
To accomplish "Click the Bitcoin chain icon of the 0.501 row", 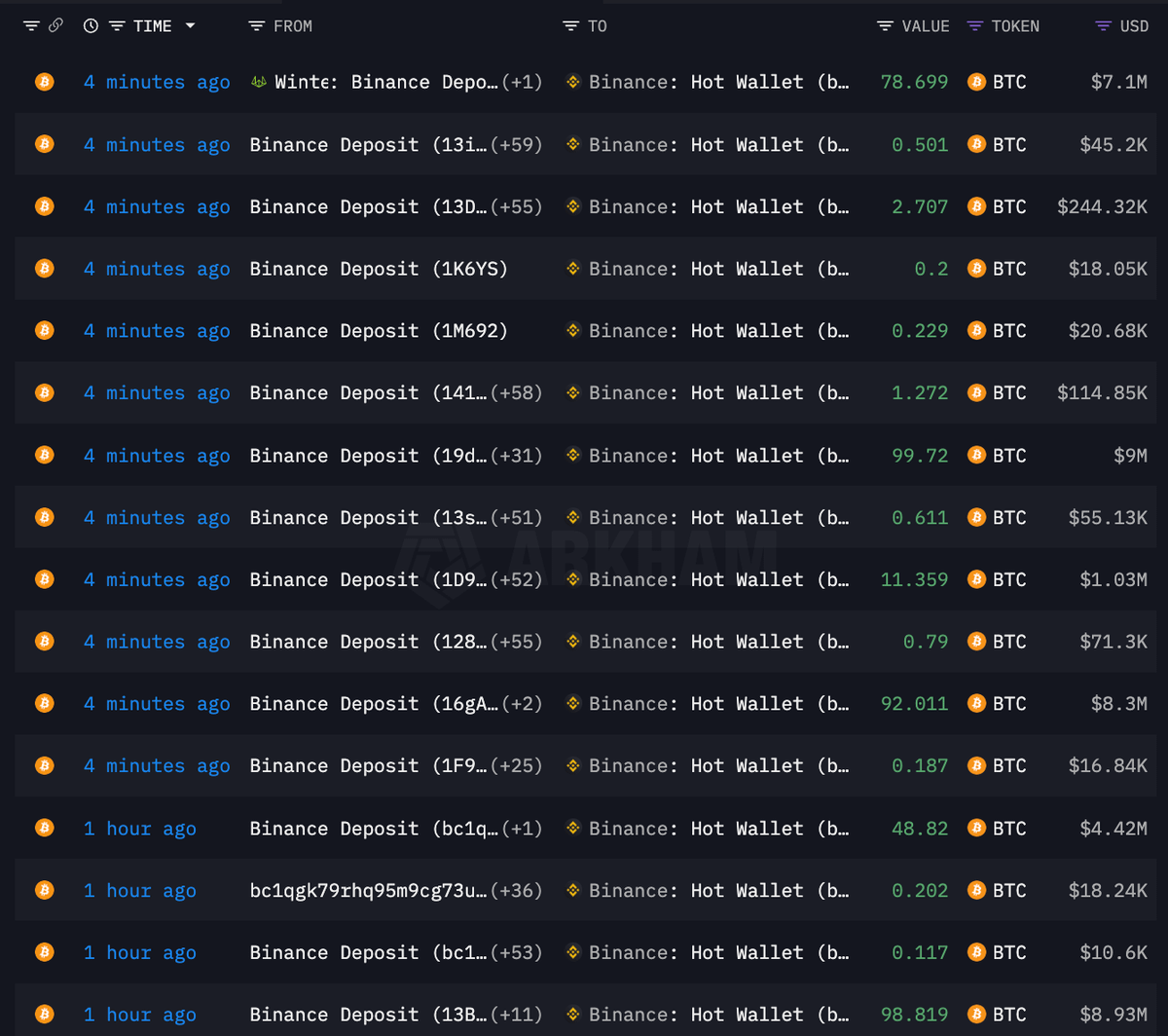I will (x=44, y=144).
